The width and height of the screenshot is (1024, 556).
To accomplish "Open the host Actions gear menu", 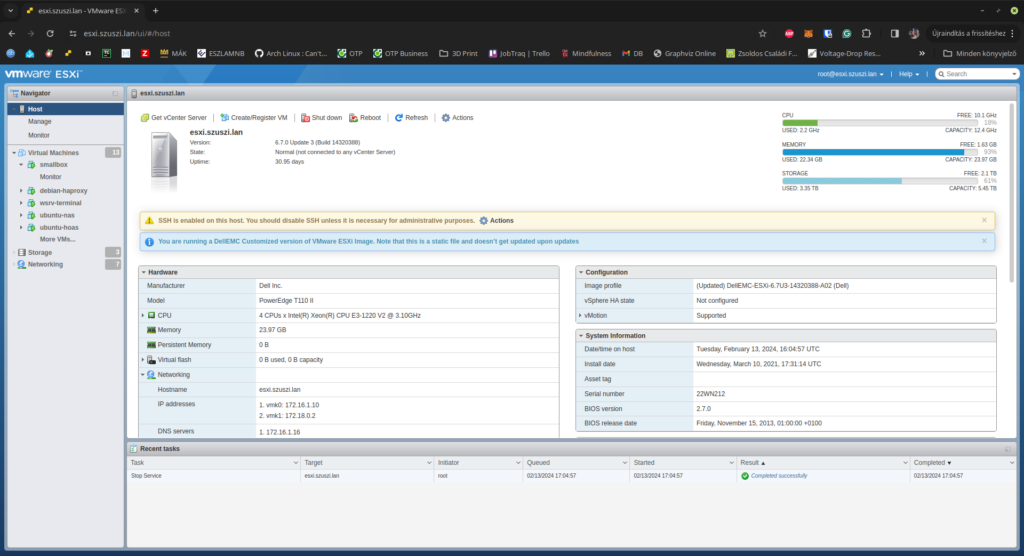I will click(x=457, y=118).
